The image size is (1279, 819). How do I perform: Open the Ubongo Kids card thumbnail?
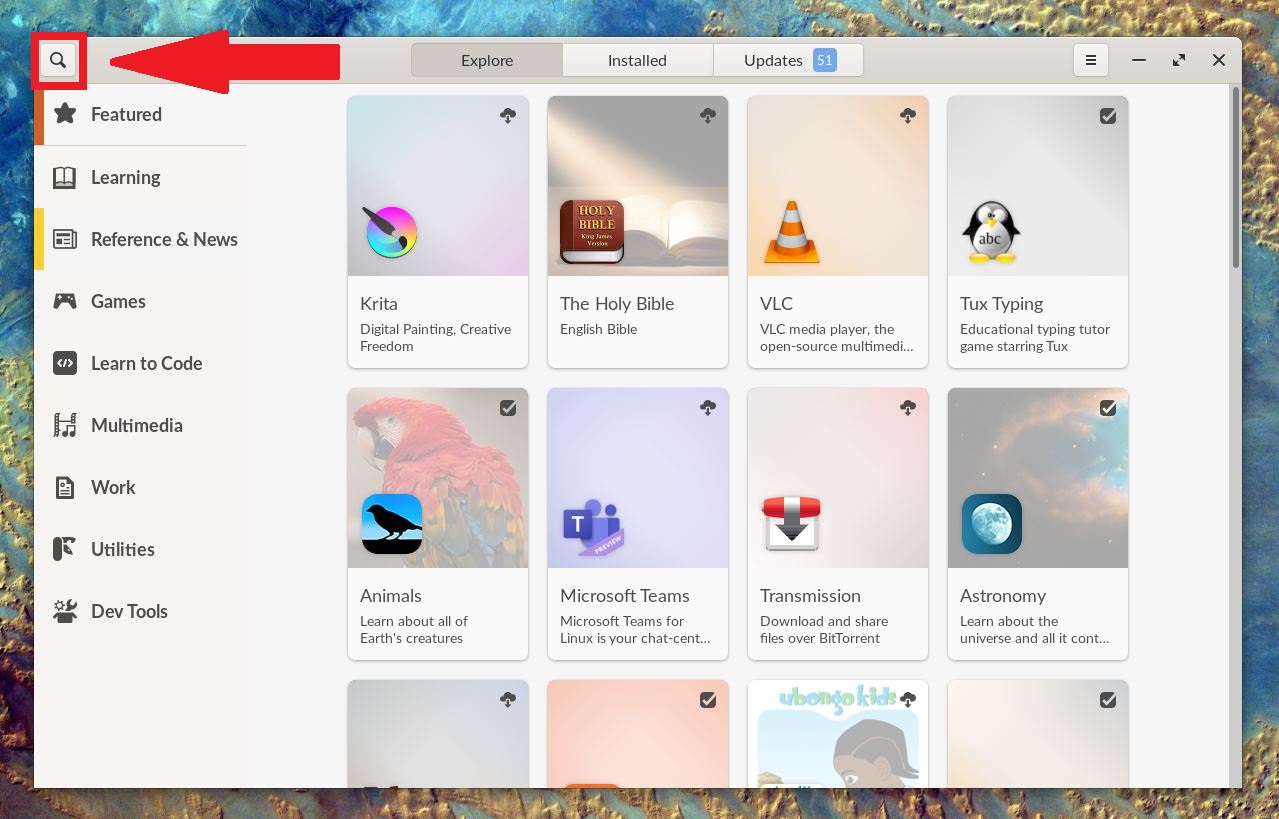point(838,734)
